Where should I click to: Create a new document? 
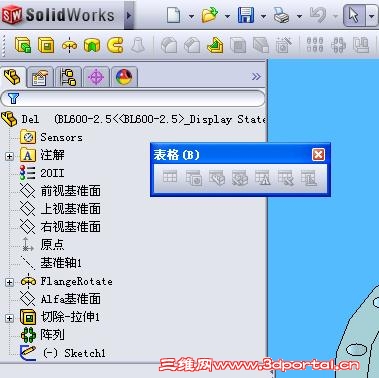pos(174,15)
